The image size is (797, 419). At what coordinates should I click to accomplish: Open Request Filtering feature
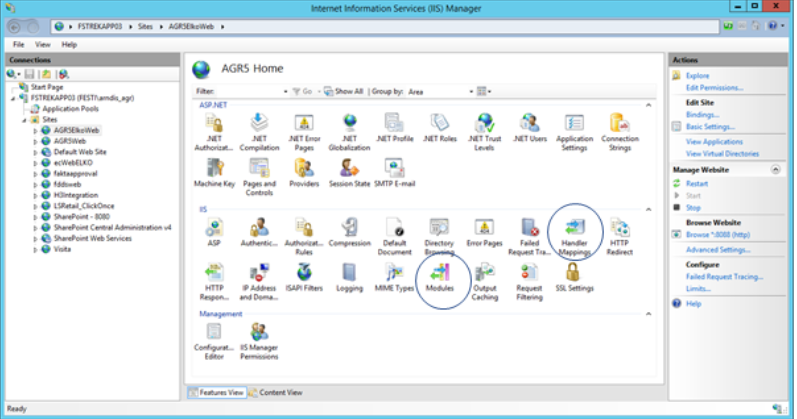pos(530,282)
